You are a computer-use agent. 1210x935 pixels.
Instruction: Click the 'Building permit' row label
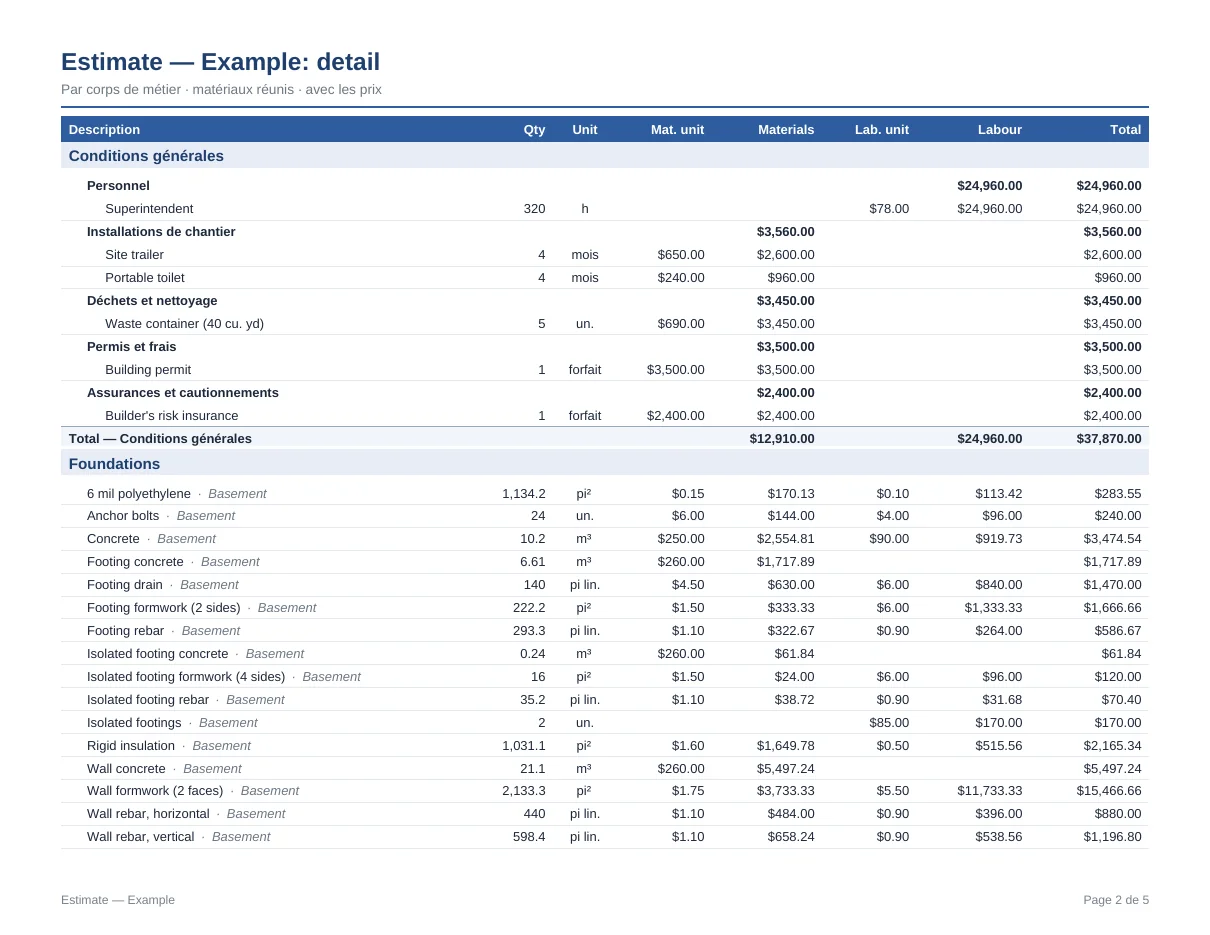(x=148, y=370)
